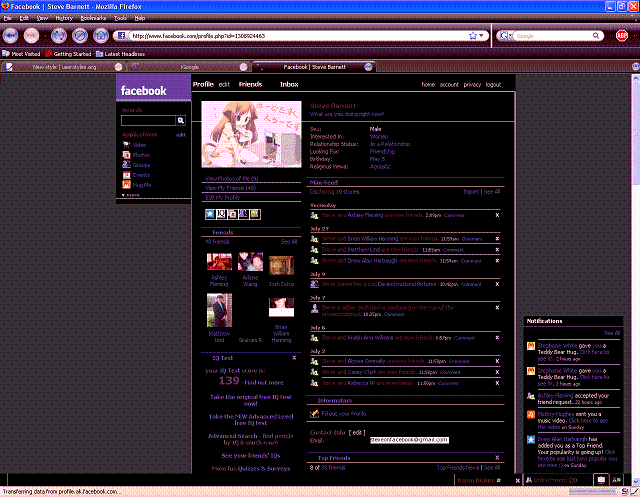Open Matthew Lind friend thumbnail

[219, 310]
